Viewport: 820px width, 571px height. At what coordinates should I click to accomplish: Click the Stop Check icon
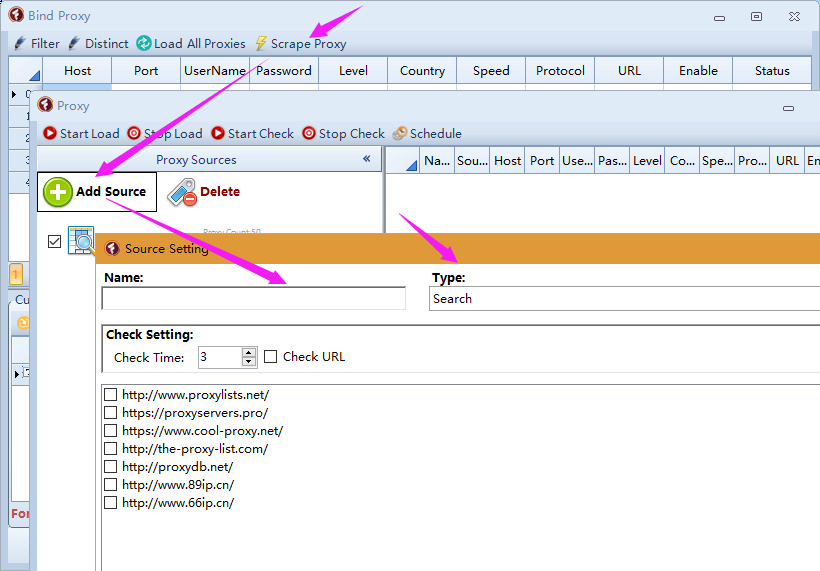(x=309, y=133)
